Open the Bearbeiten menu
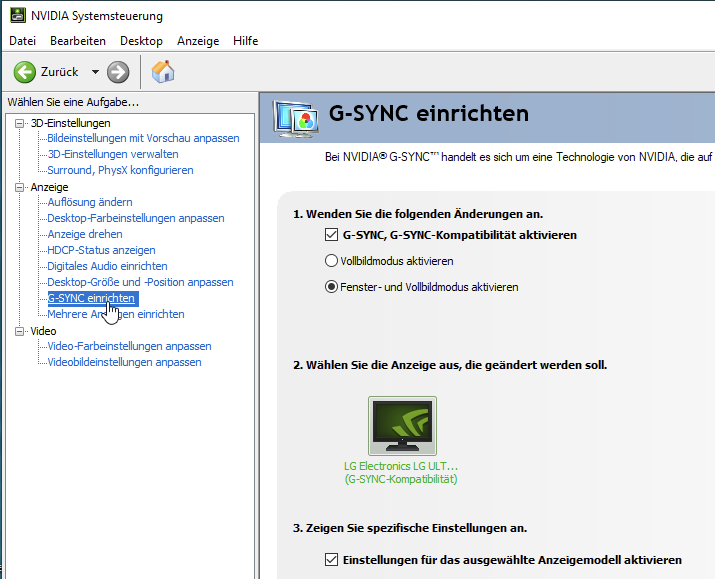 [x=78, y=41]
